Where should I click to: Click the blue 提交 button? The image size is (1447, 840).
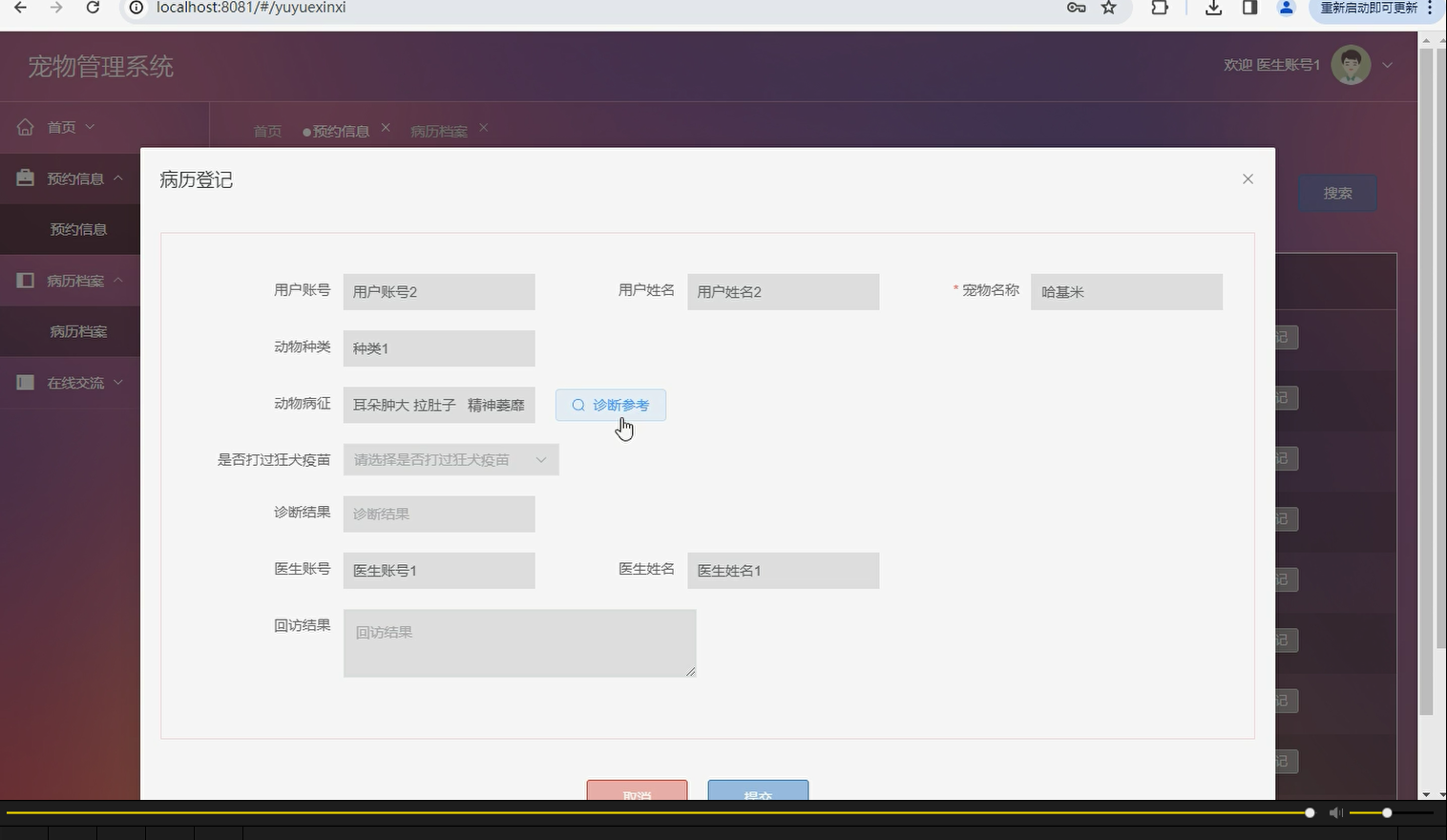coord(758,790)
